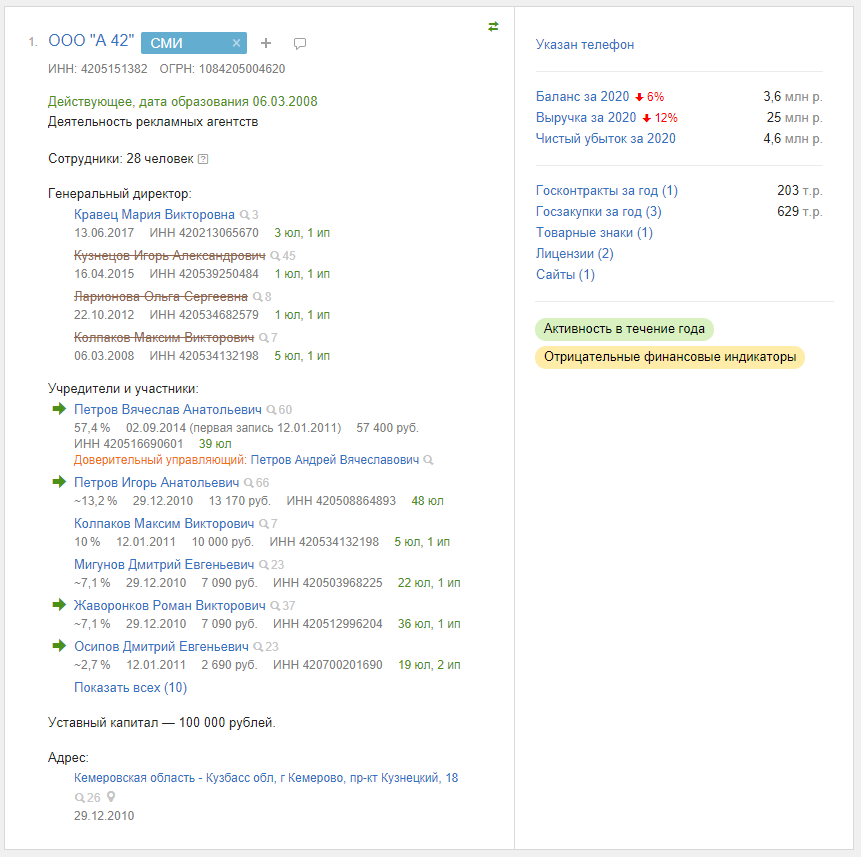Screen dimensions: 861x857
Task: Search icon beside founder Колпаков Максим Викторович
Action: (x=264, y=524)
